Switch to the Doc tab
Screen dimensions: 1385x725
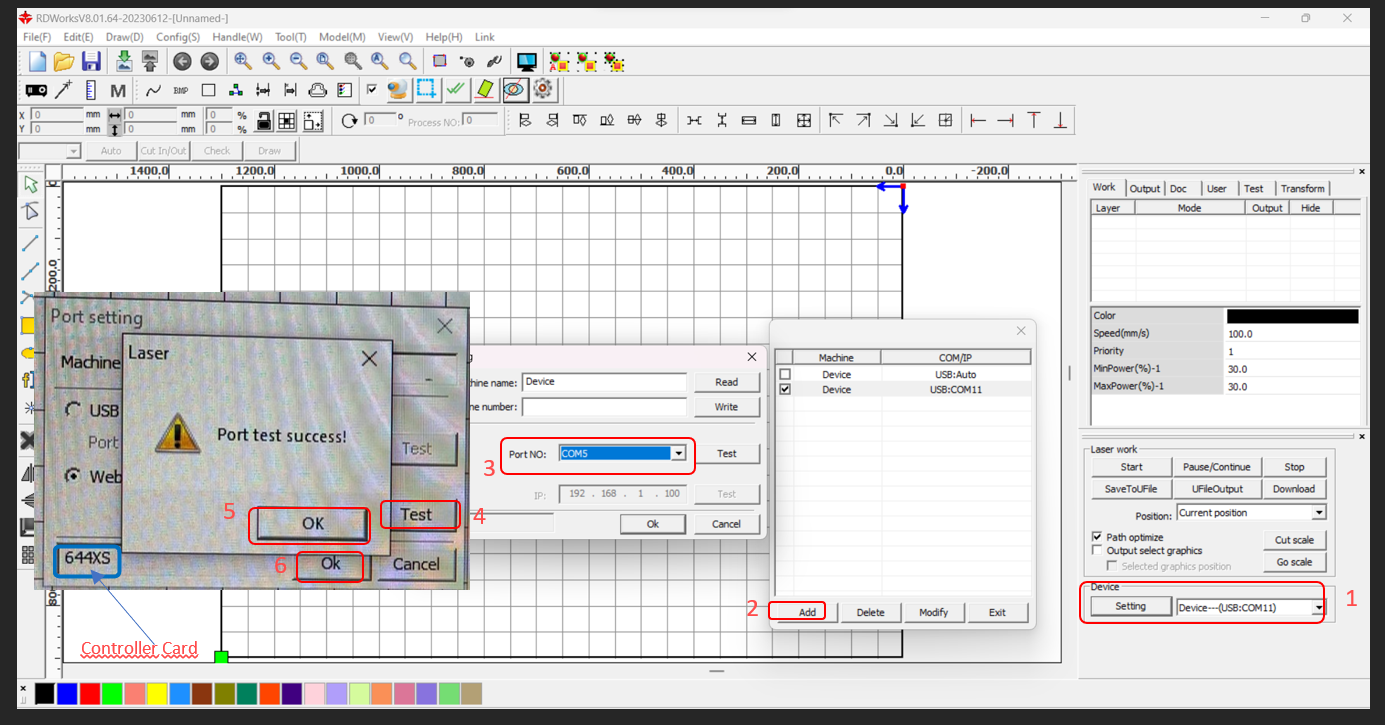coord(1178,188)
